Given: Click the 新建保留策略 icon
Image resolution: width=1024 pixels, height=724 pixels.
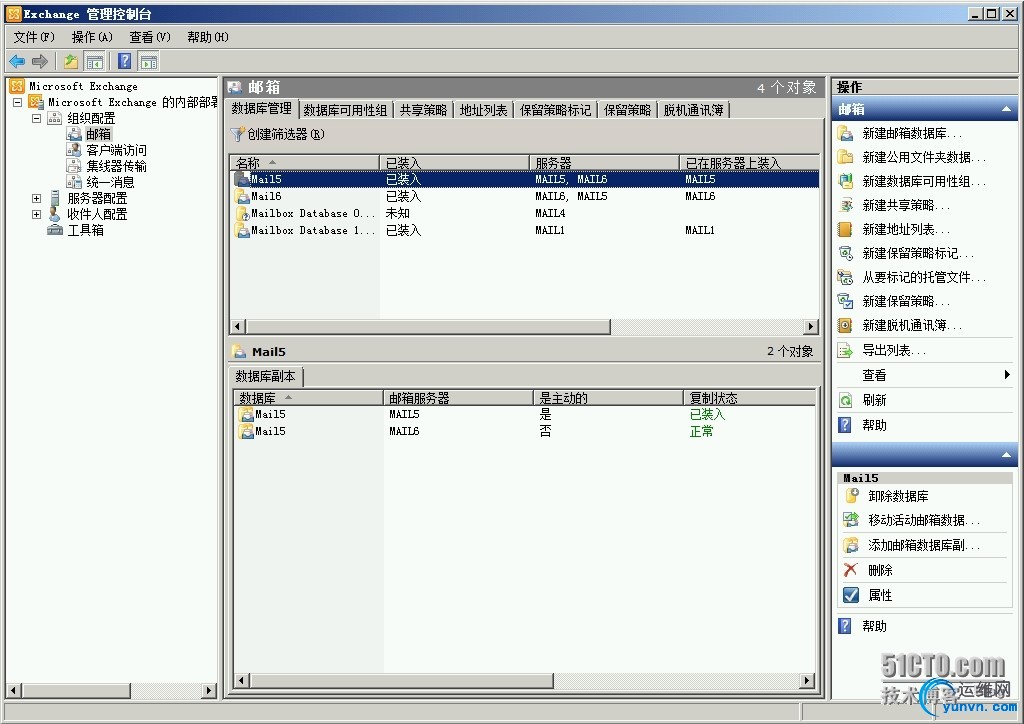Looking at the screenshot, I should point(846,301).
